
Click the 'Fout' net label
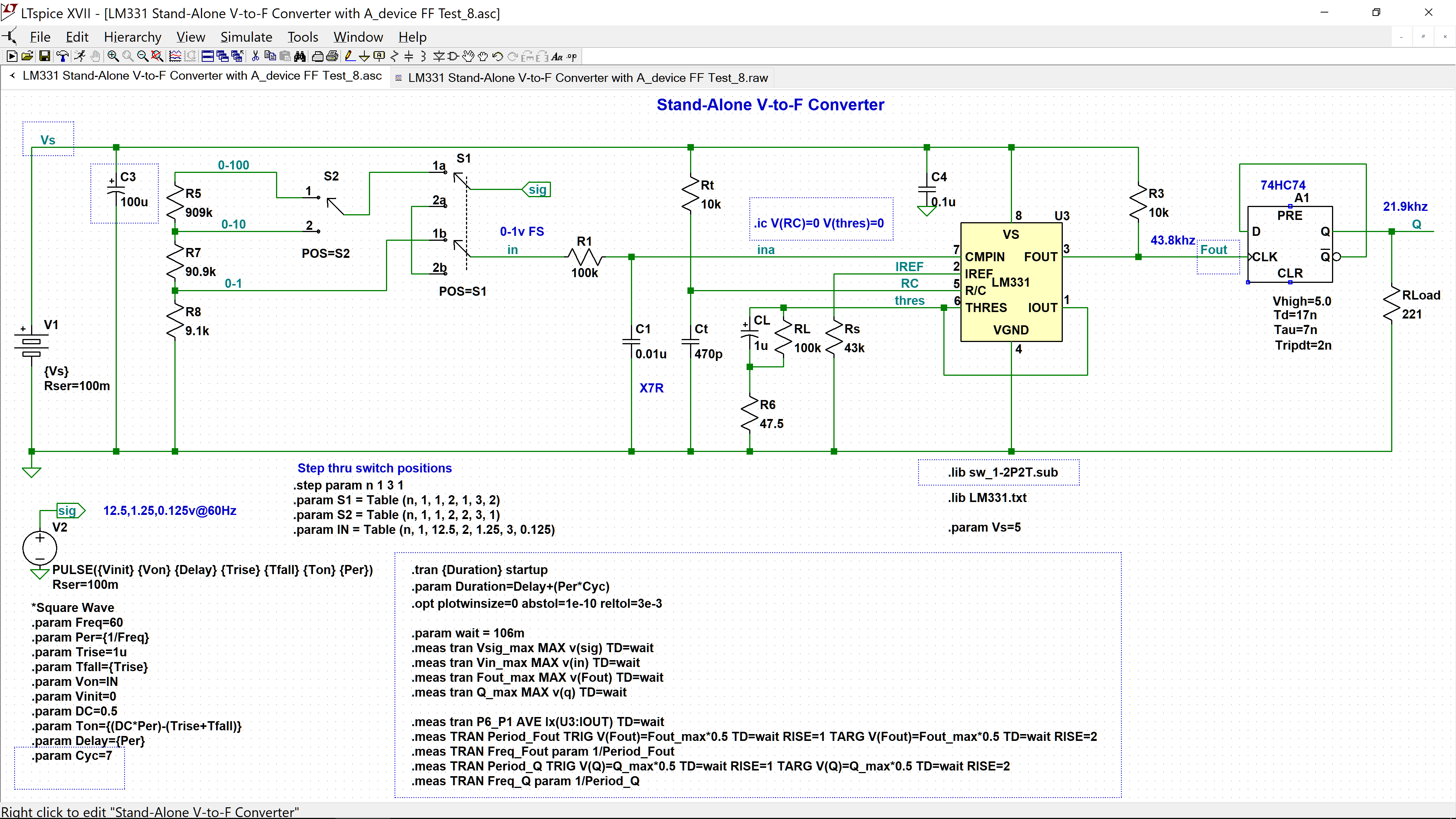1213,250
